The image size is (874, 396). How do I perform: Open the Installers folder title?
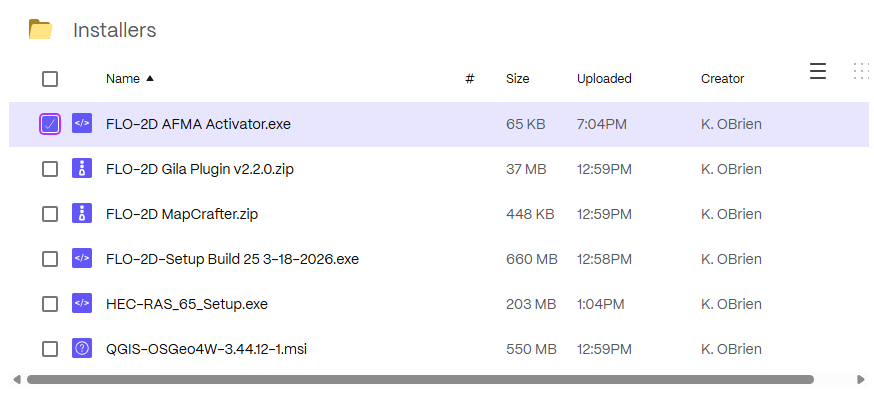pyautogui.click(x=114, y=30)
